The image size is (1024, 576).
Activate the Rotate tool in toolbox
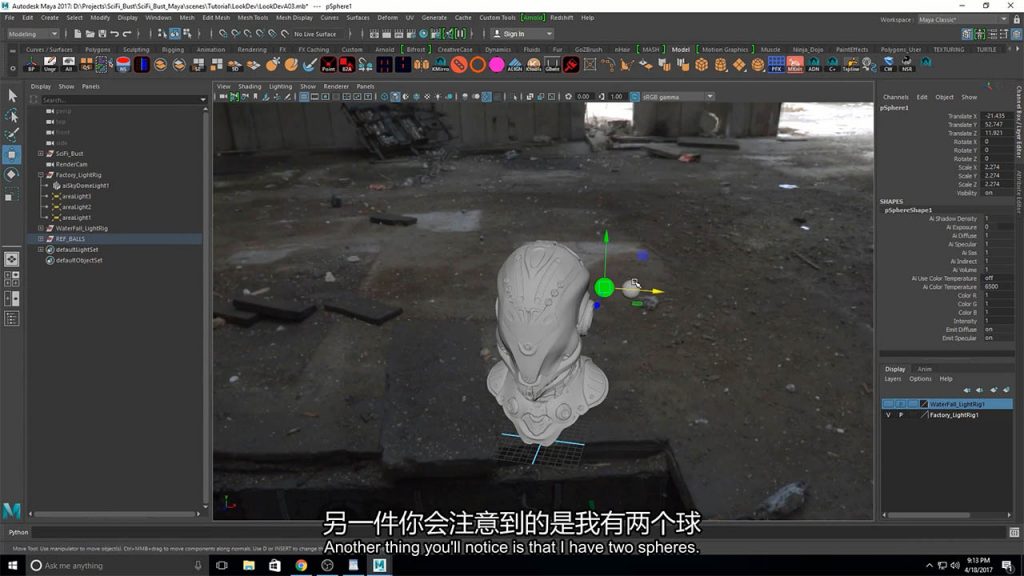click(x=12, y=174)
